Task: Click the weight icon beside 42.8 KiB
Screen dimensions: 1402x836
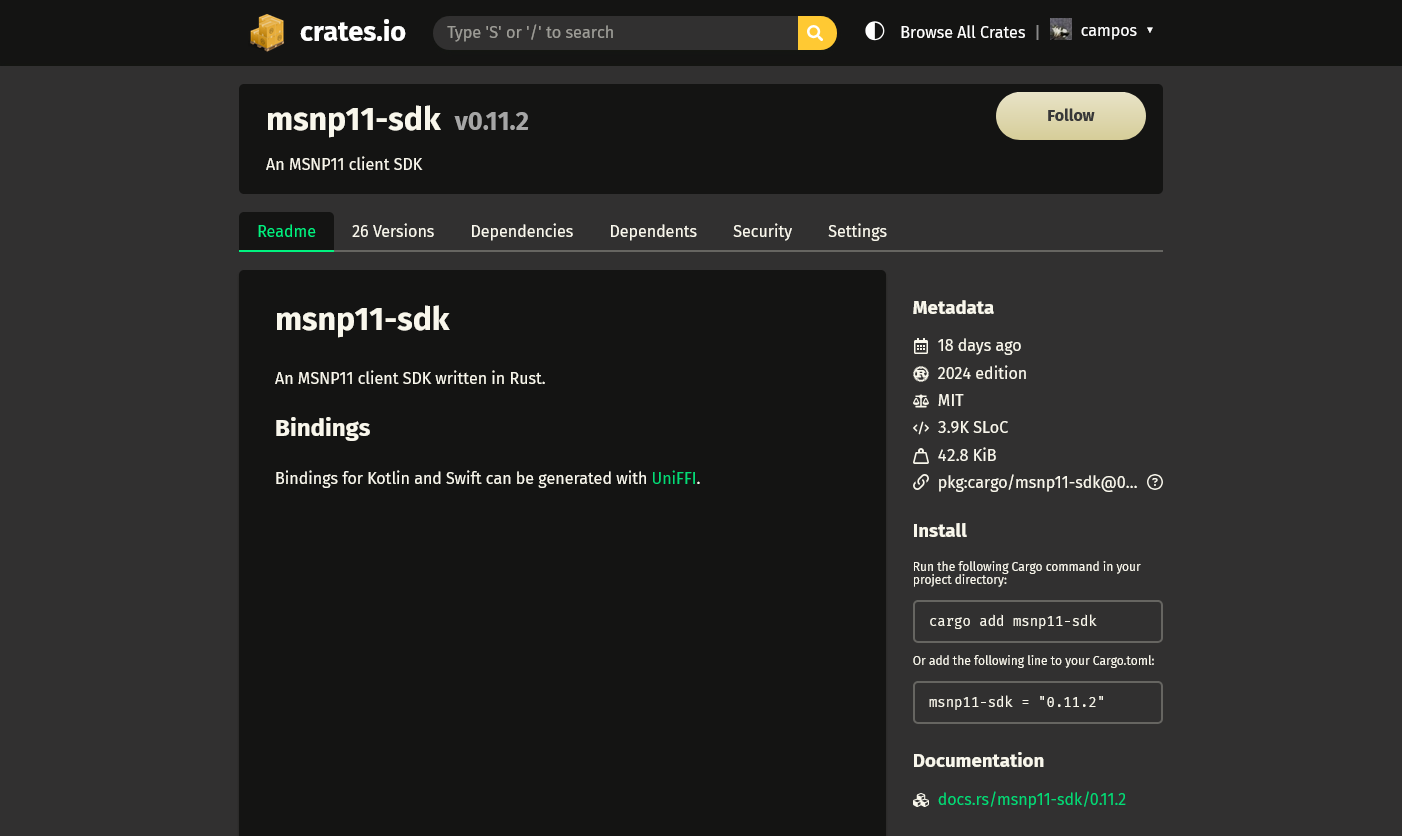Action: [921, 455]
